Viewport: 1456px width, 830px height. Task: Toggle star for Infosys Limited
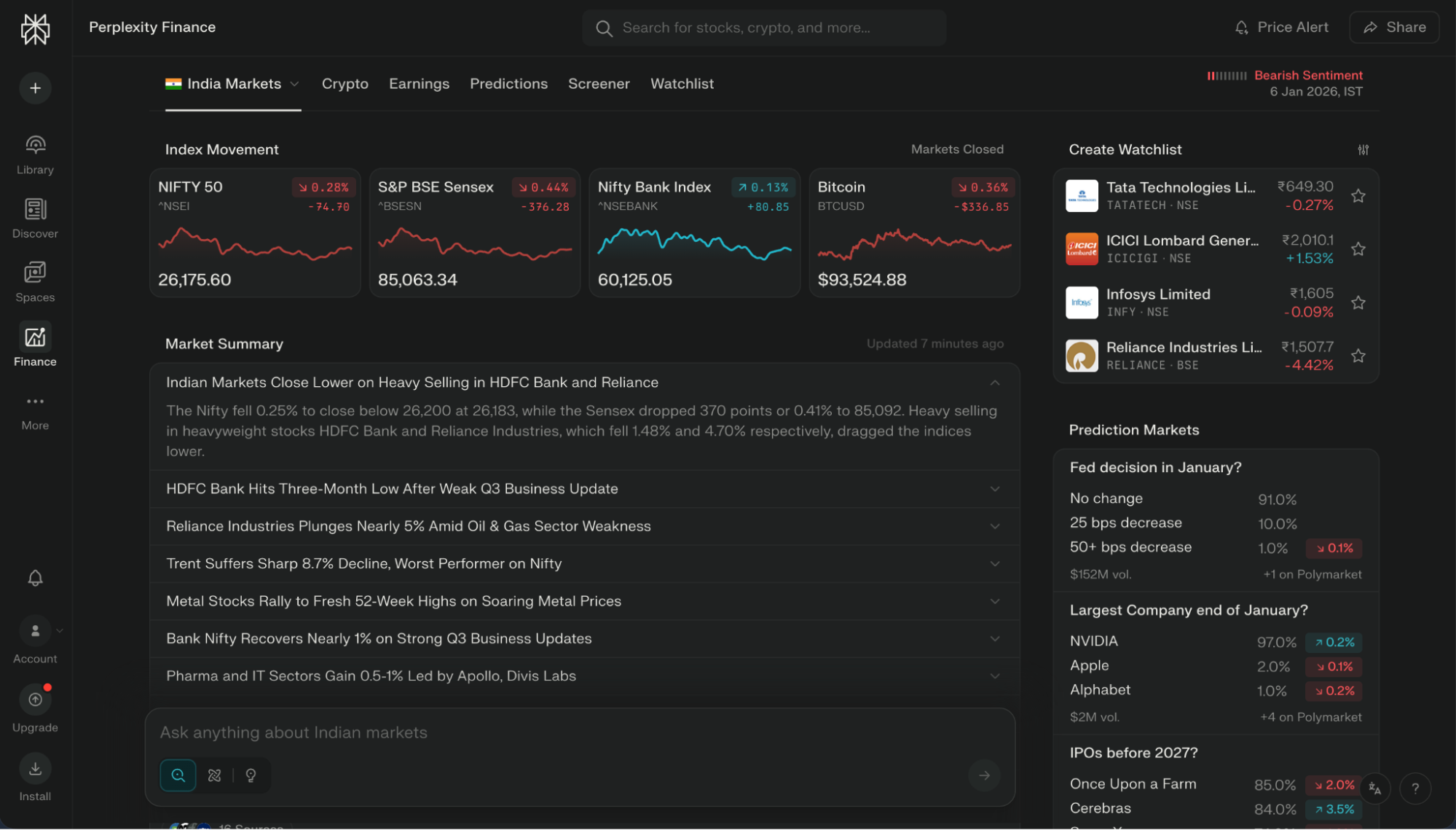coord(1358,302)
